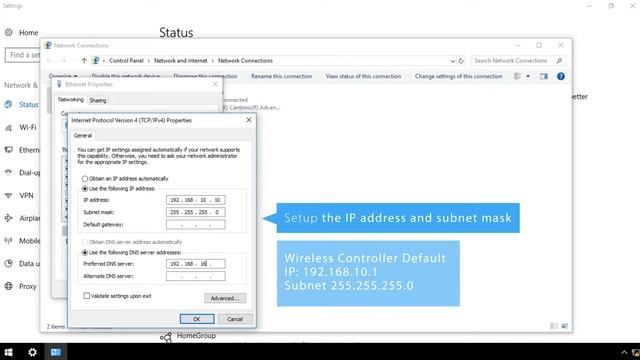
Task: Open Mobile hotspot section in Settings
Action: tap(22, 241)
